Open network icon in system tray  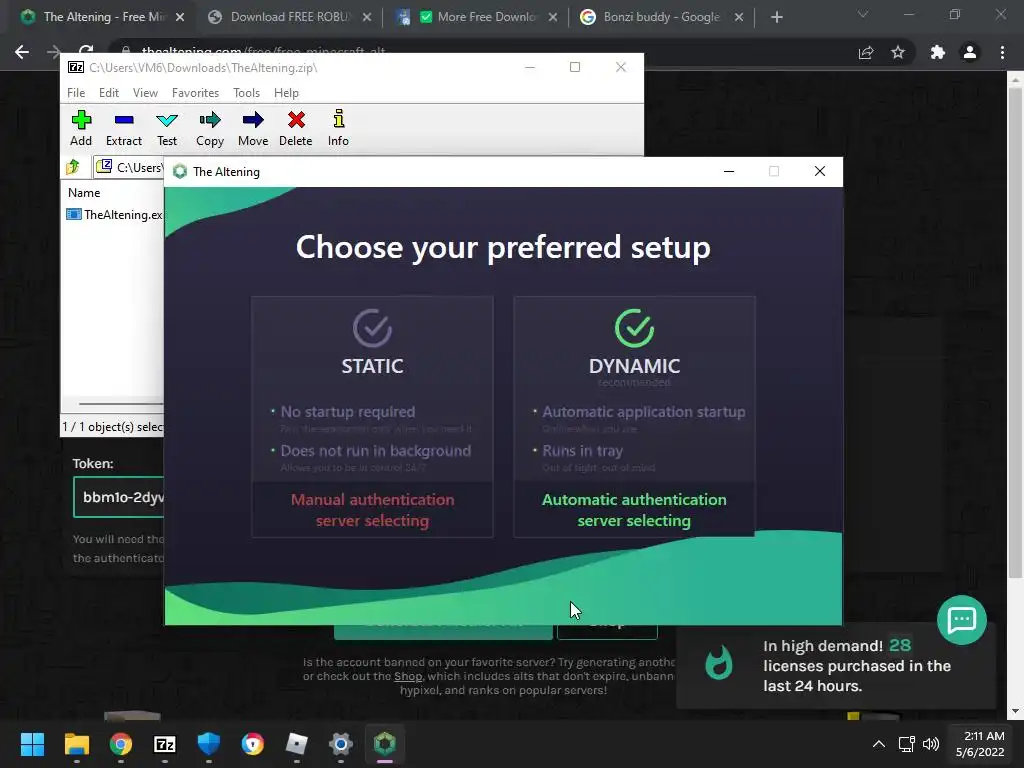906,744
